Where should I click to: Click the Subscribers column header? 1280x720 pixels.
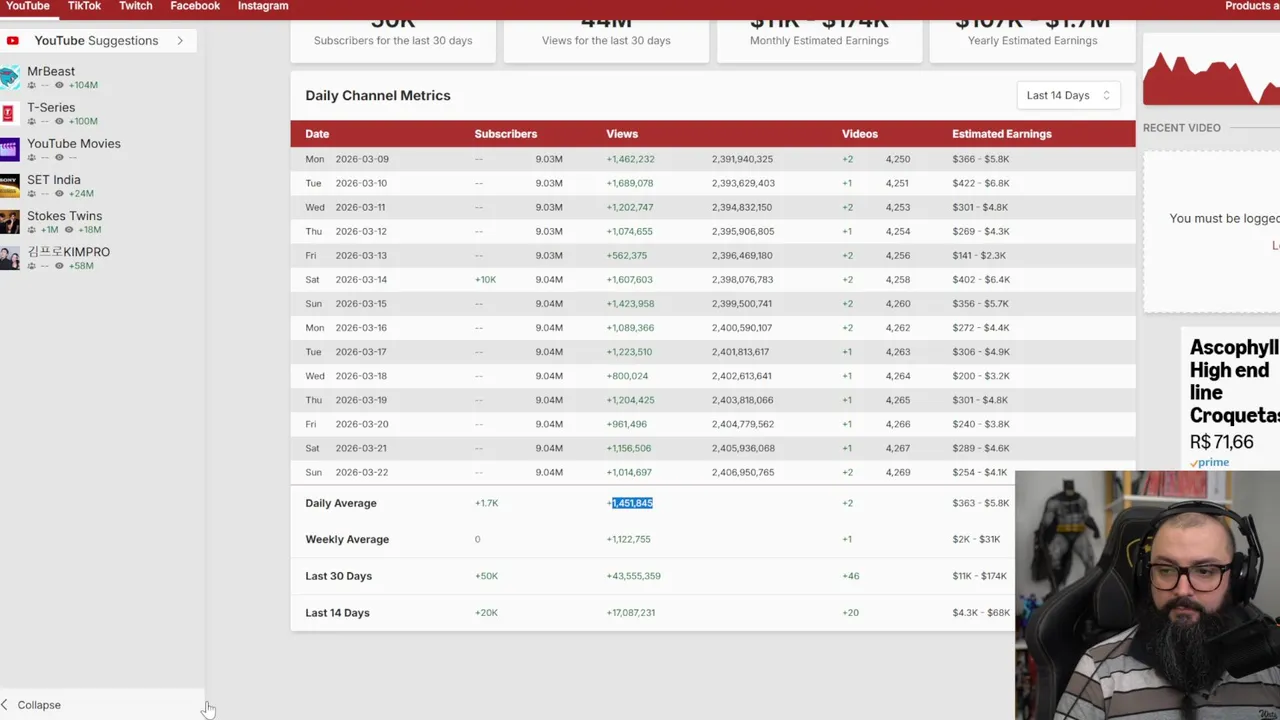click(506, 134)
